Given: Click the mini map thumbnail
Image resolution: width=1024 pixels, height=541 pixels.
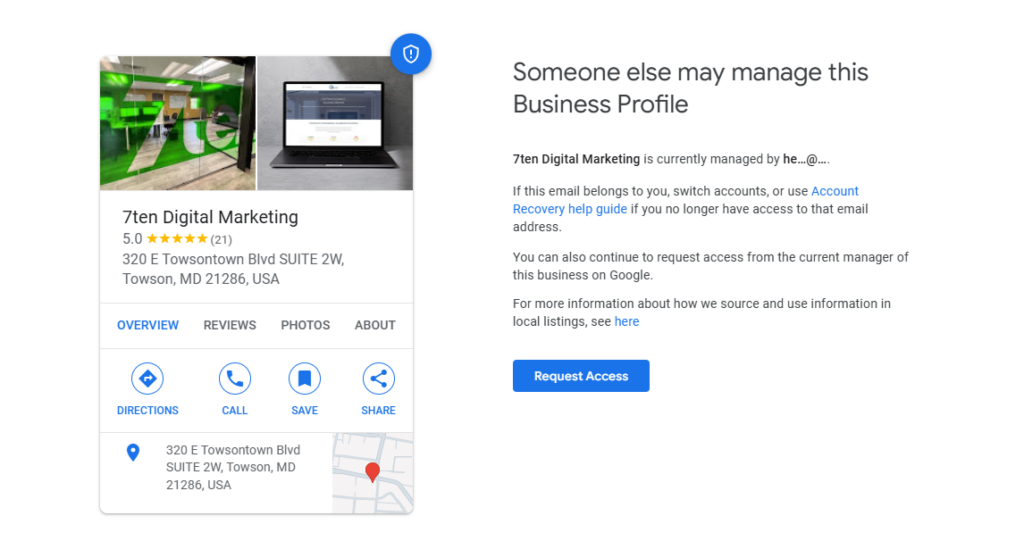Looking at the screenshot, I should pyautogui.click(x=372, y=472).
